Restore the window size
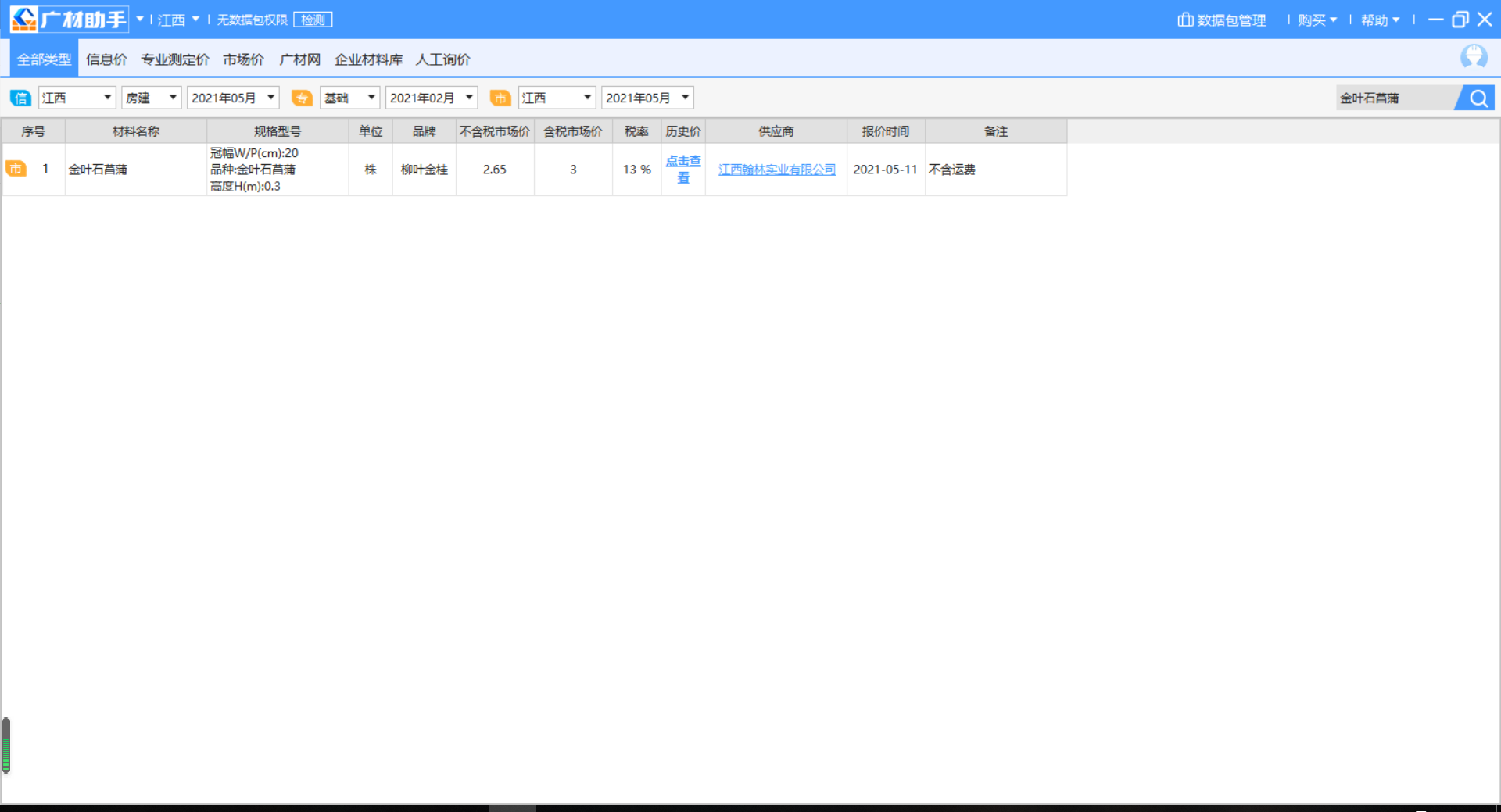 tap(1460, 20)
